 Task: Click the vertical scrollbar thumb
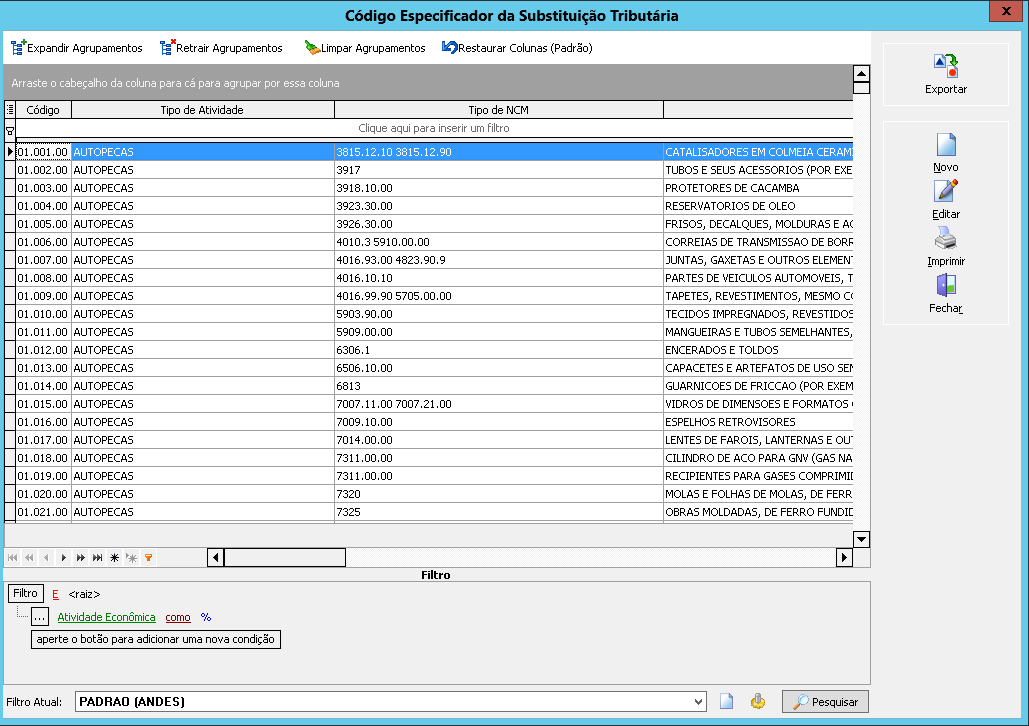click(861, 88)
